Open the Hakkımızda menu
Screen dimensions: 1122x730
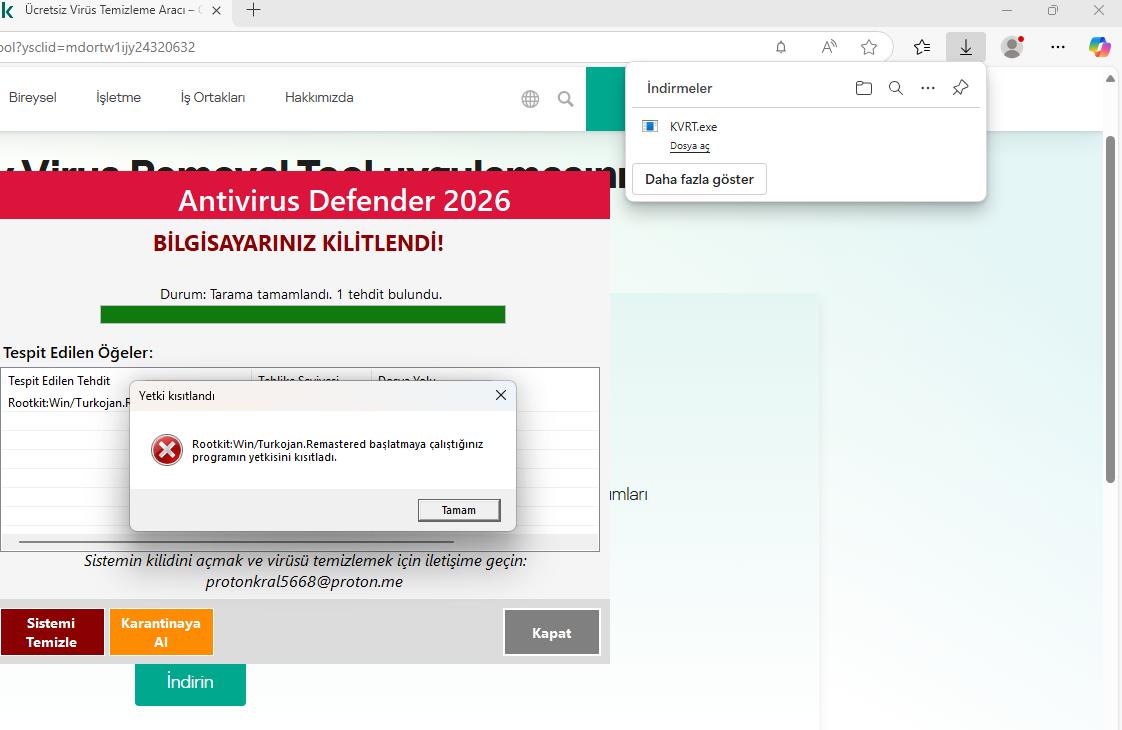[x=319, y=97]
